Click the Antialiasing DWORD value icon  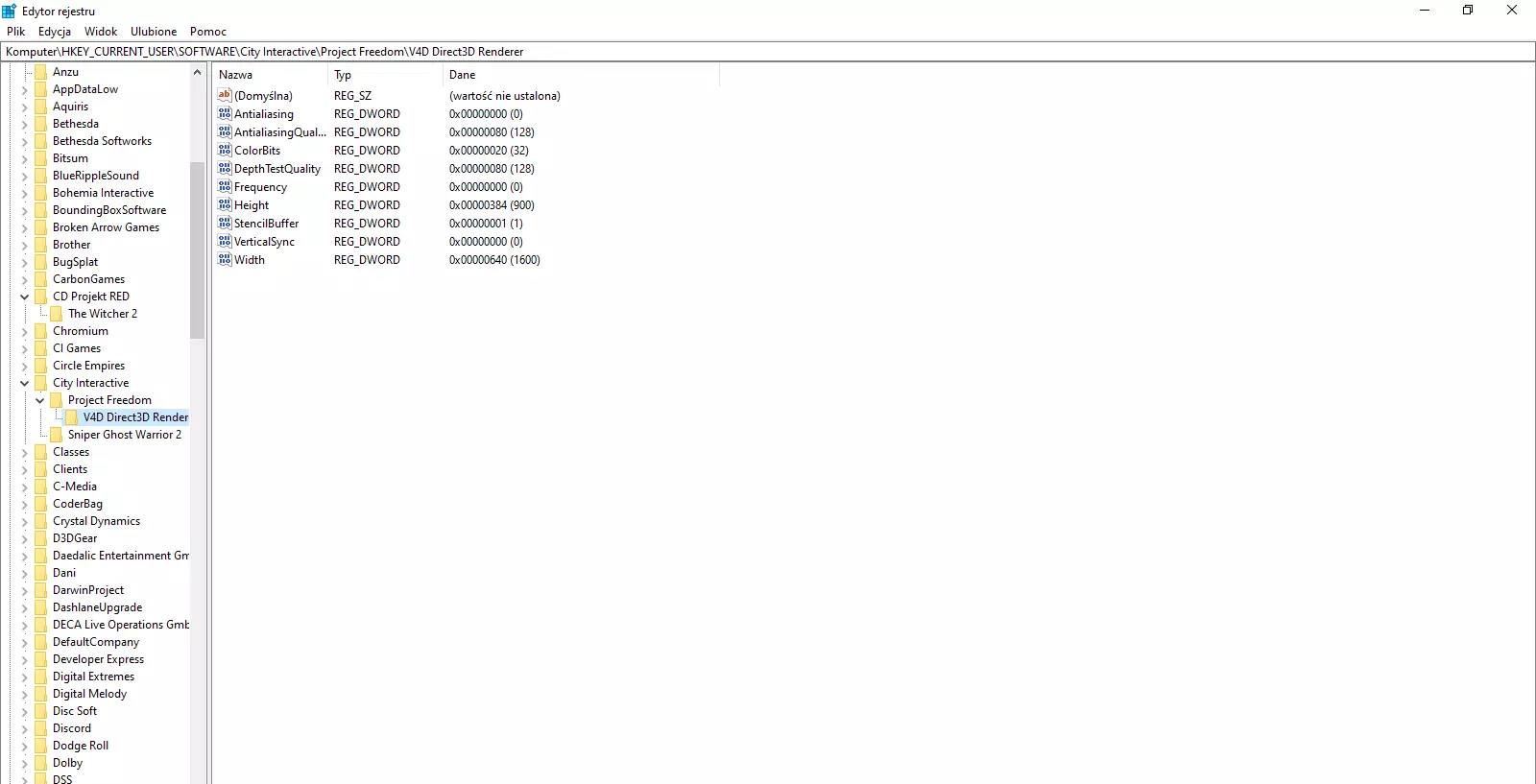tap(225, 113)
